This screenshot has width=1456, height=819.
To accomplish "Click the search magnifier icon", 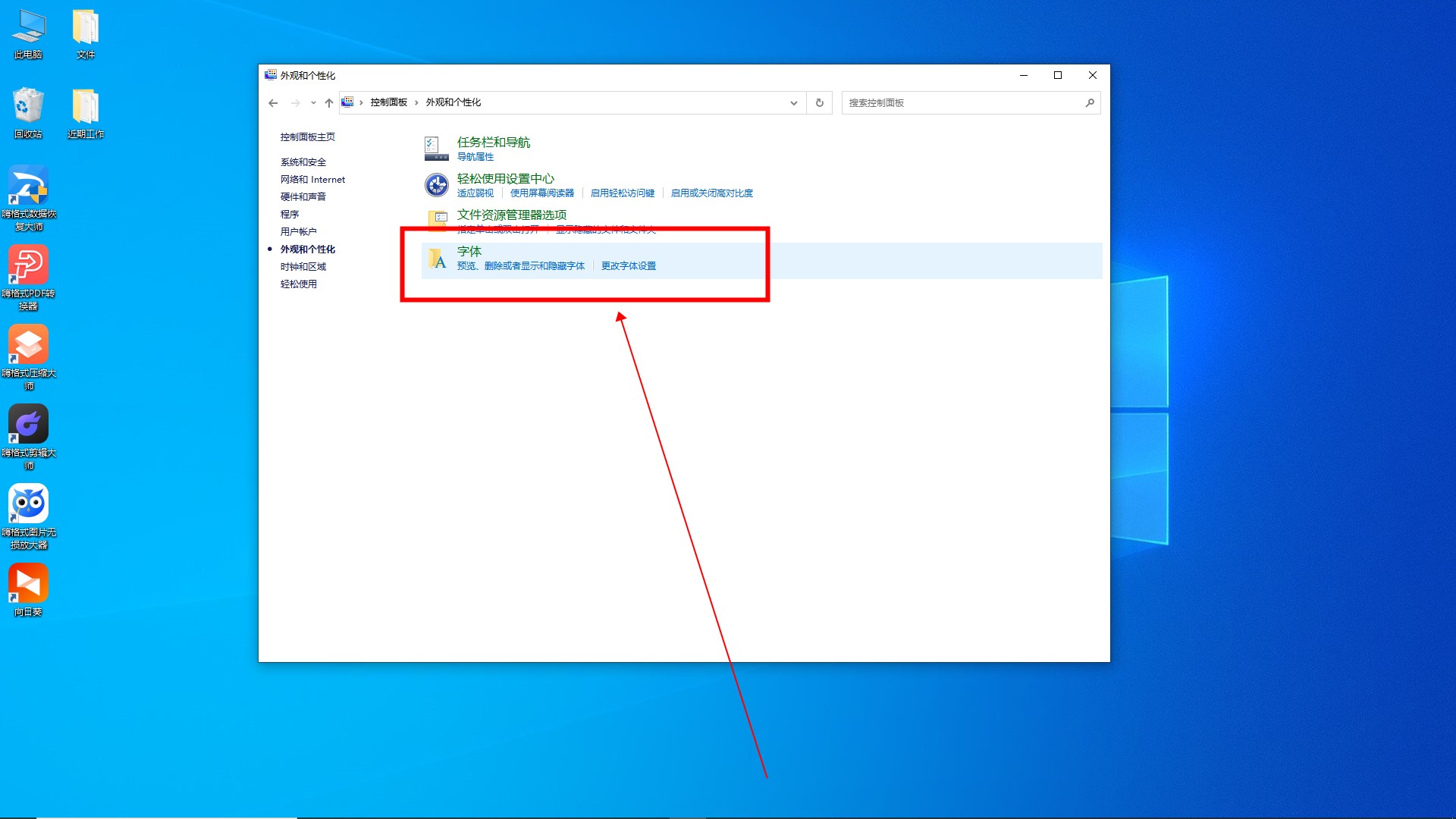I will (1089, 102).
